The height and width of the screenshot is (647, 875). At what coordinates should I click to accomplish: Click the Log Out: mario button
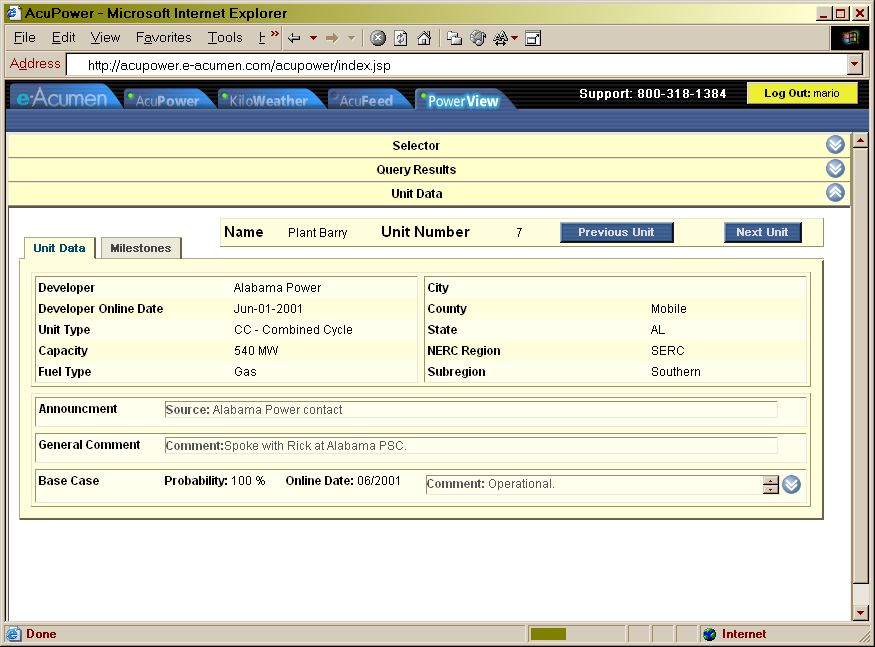click(x=803, y=92)
